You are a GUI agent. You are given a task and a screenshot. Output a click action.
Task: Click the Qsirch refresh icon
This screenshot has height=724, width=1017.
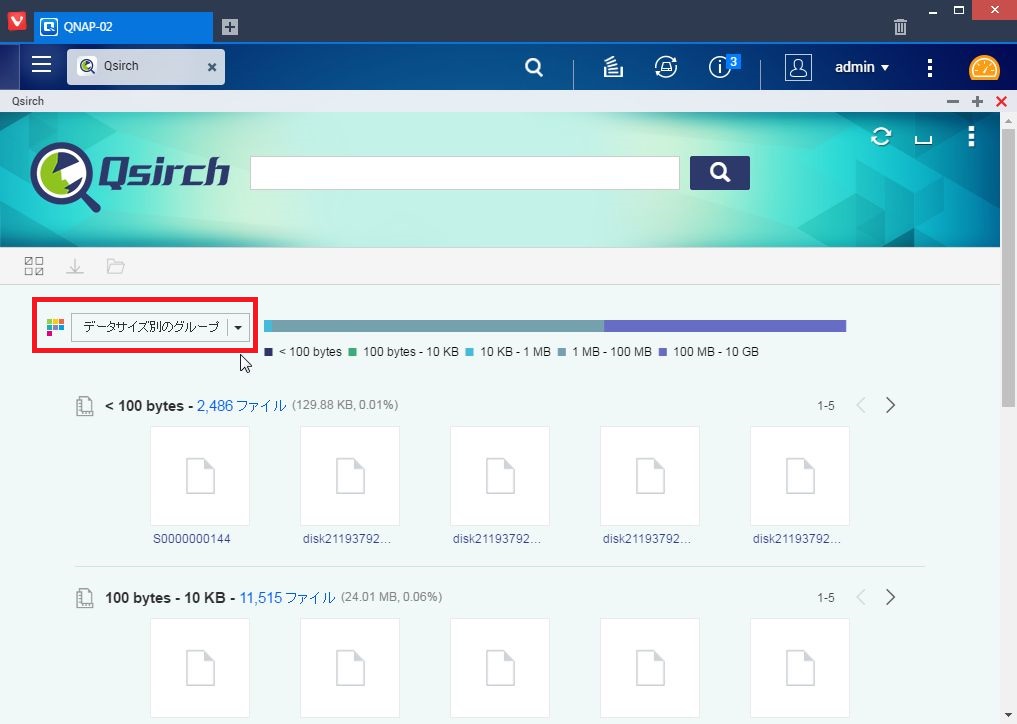(x=881, y=136)
